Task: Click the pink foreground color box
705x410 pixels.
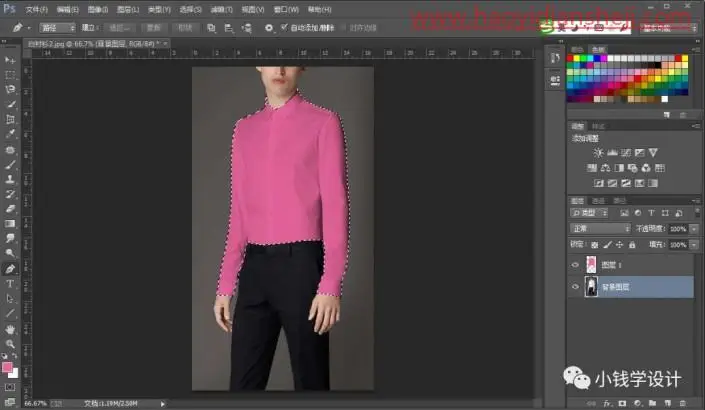Action: tap(7, 367)
